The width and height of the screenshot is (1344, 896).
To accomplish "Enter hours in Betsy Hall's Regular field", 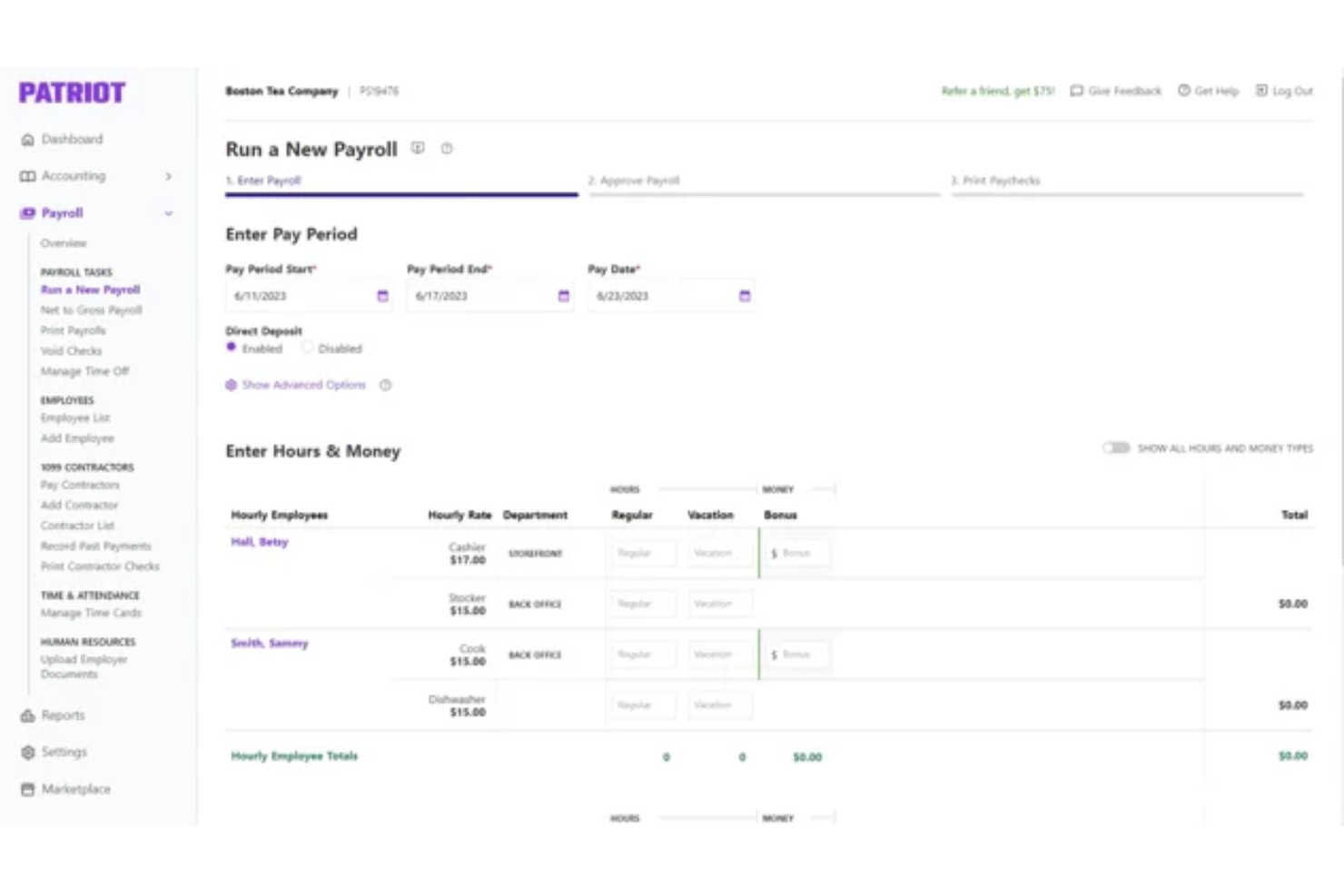I will [643, 552].
